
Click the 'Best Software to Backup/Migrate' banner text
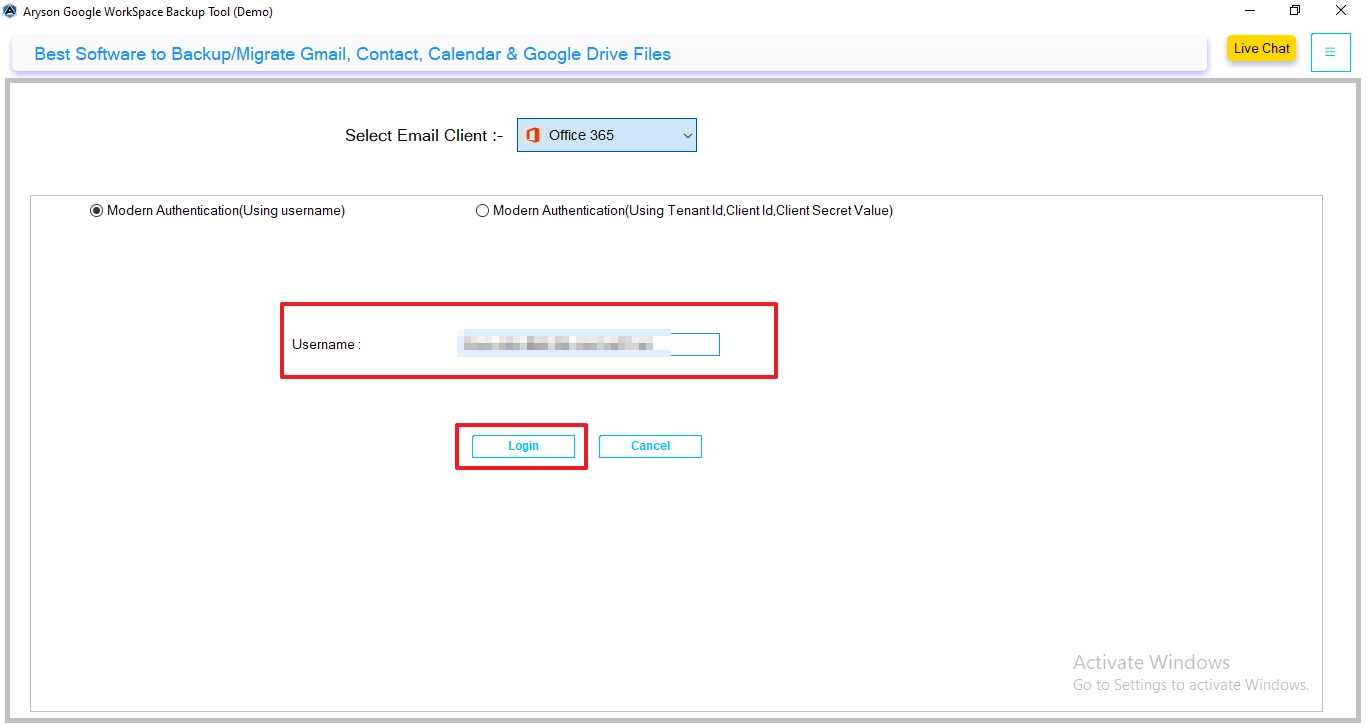point(353,54)
